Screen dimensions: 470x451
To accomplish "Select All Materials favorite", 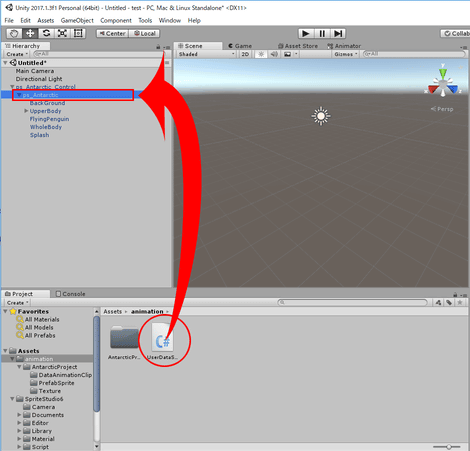I will tap(38, 319).
